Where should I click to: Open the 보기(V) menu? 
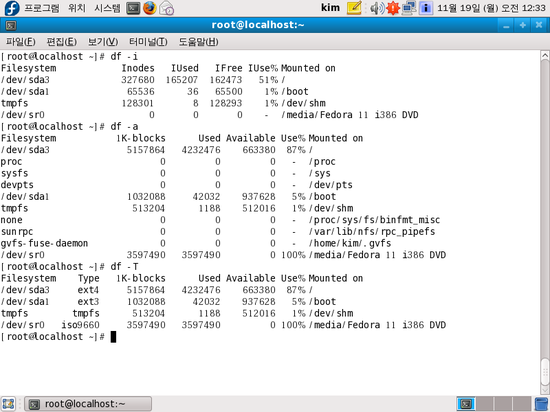[103, 42]
